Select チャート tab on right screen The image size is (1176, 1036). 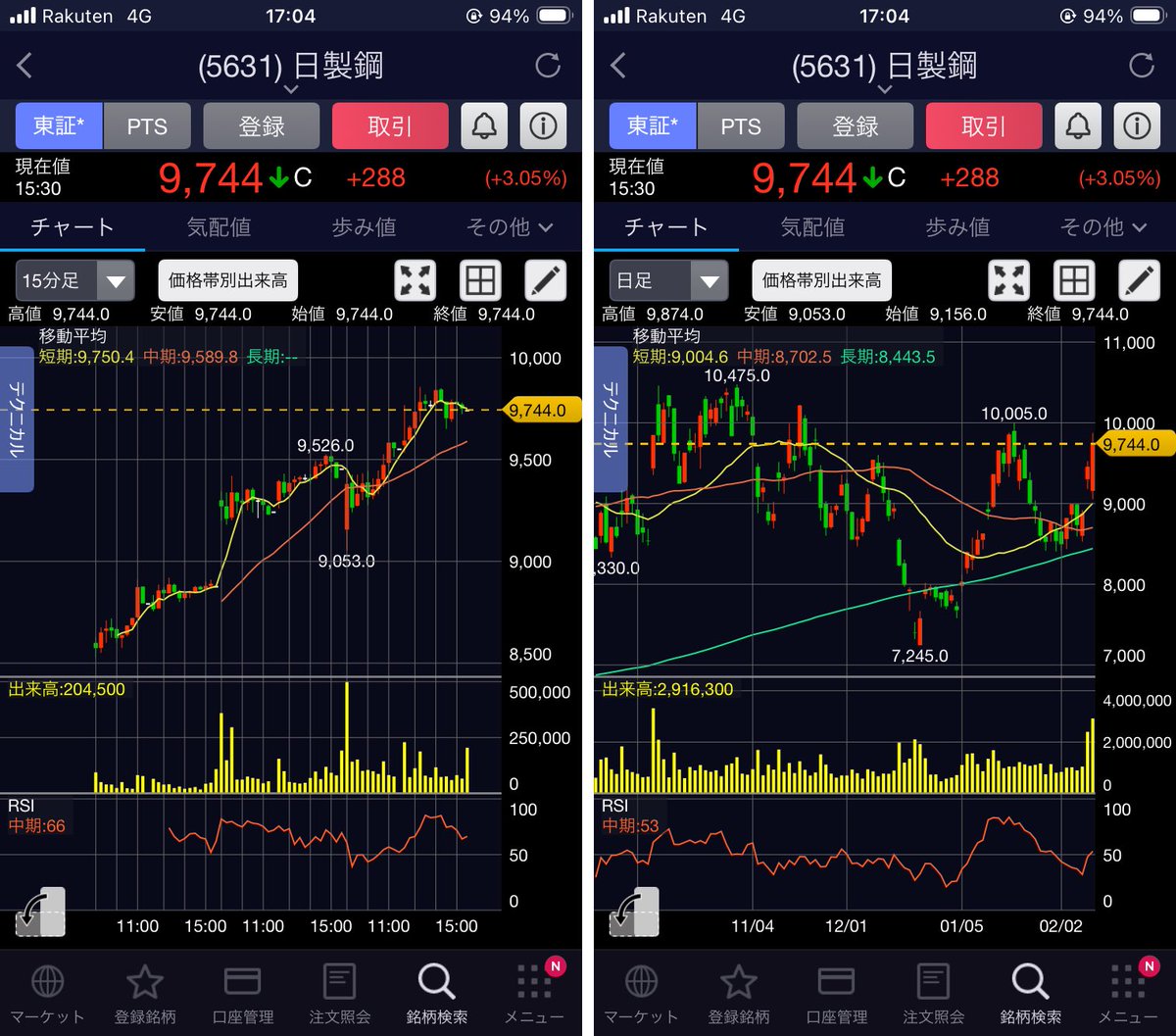pos(666,227)
